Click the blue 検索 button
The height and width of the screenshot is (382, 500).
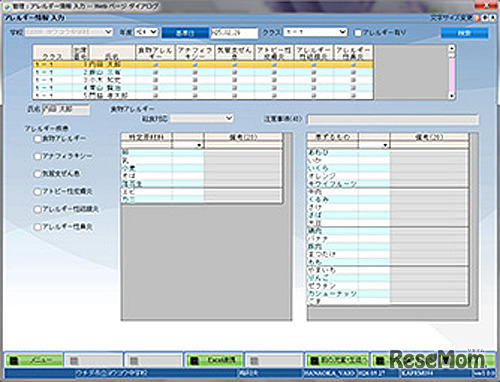[465, 33]
